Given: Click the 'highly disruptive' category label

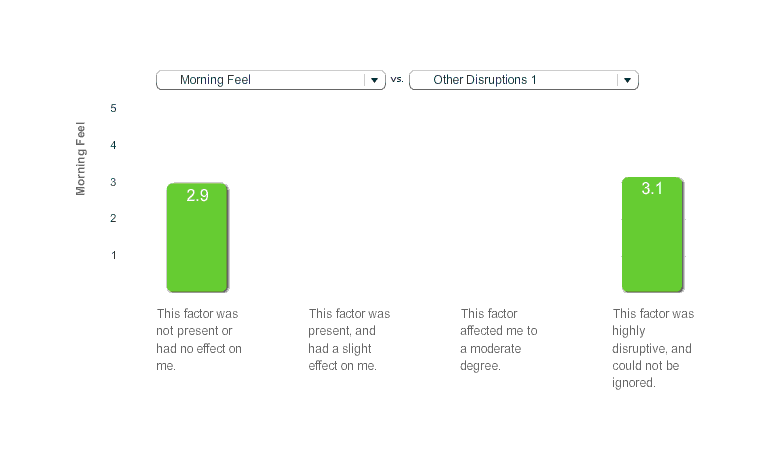Looking at the screenshot, I should [x=653, y=348].
